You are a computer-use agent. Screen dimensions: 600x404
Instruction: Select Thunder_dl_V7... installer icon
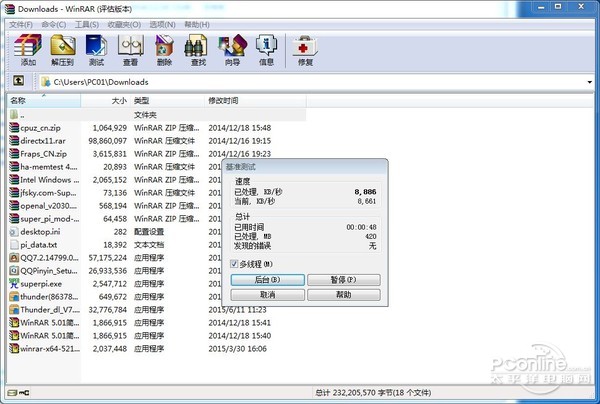tap(14, 310)
